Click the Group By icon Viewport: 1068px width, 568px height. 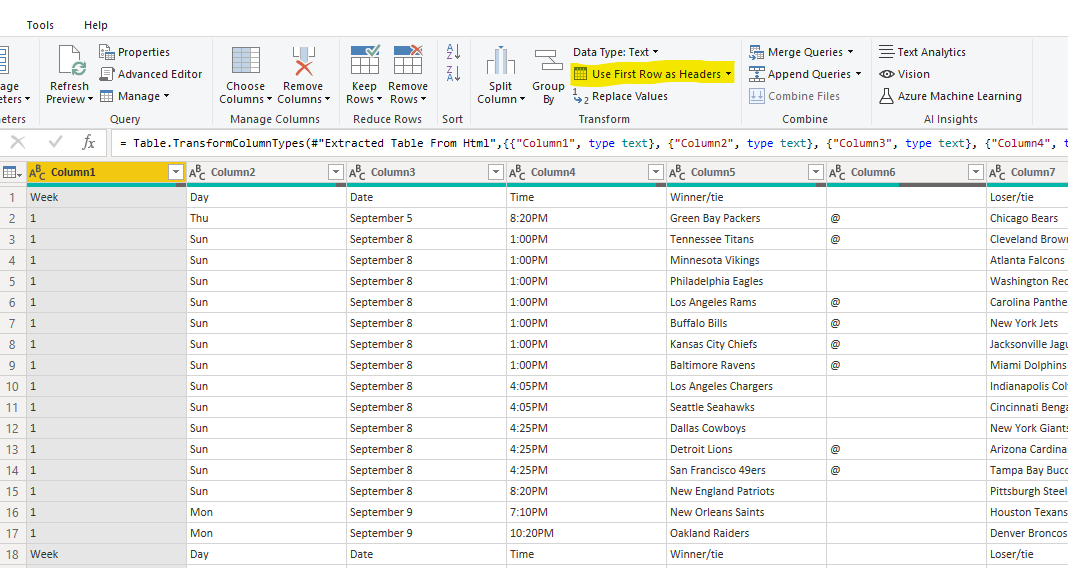coord(548,62)
